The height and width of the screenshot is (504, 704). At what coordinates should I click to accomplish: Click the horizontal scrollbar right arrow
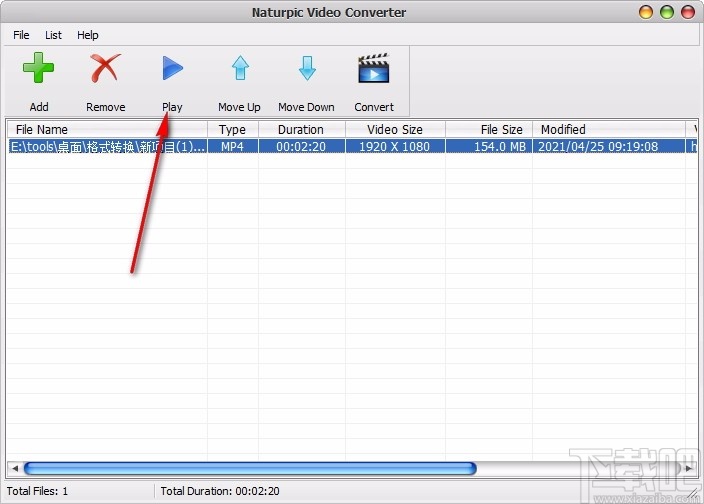688,469
